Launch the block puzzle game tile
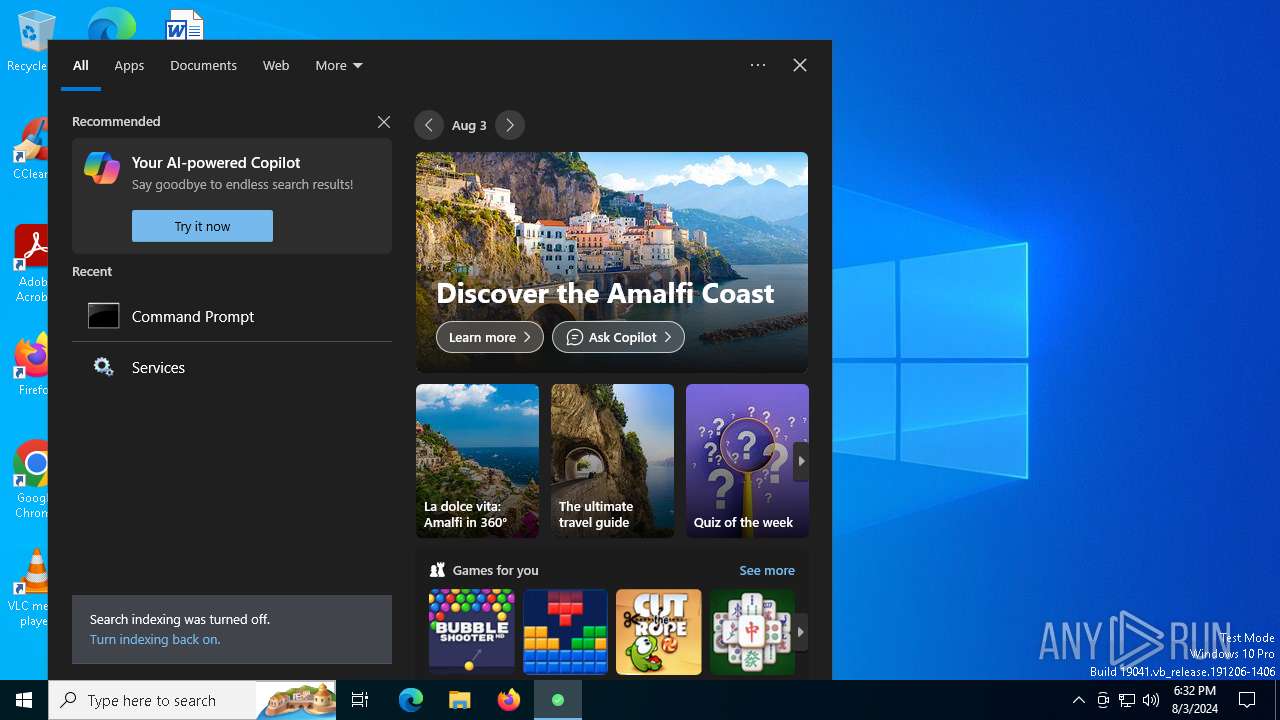 565,632
